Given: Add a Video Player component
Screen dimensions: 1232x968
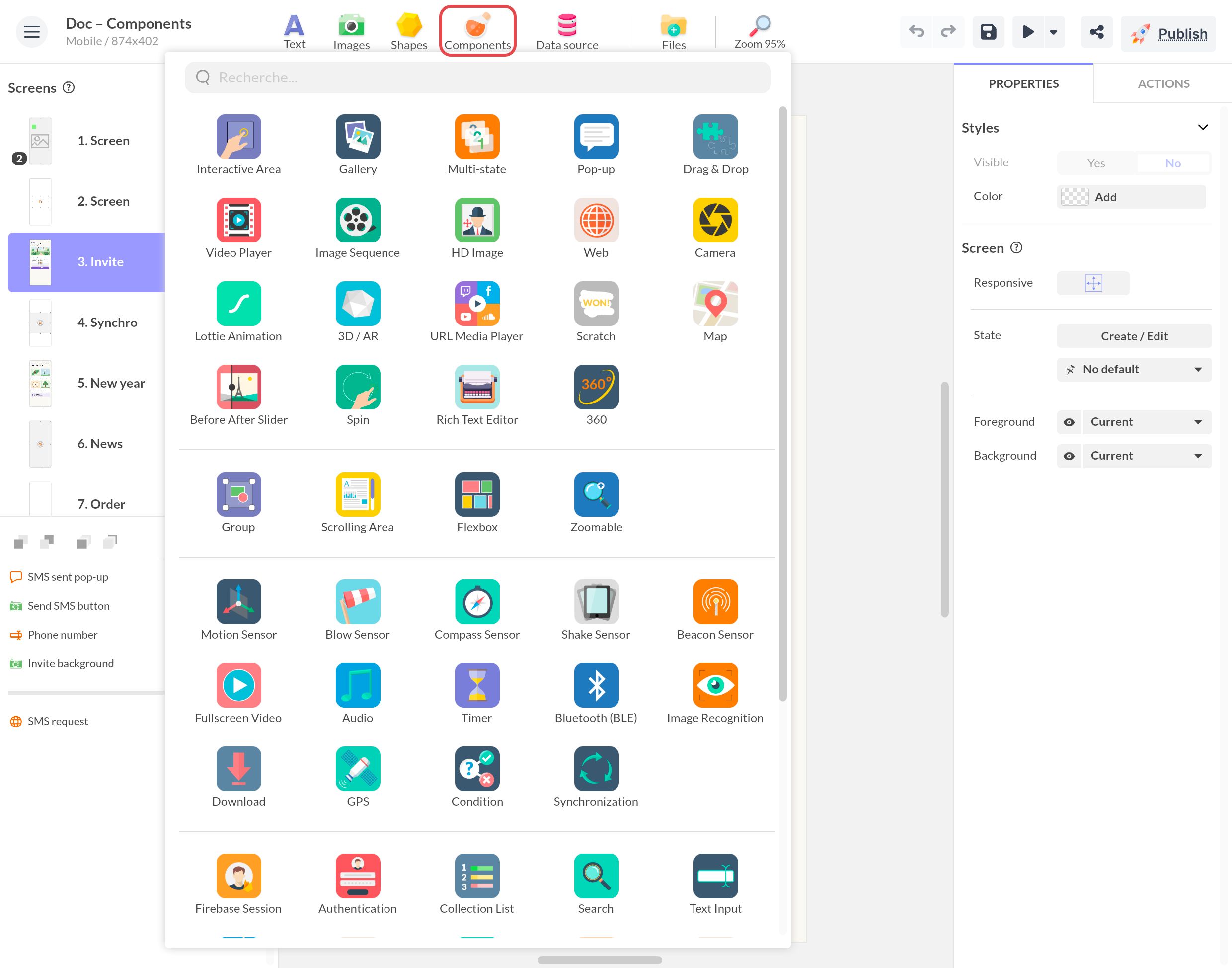Looking at the screenshot, I should 238,229.
